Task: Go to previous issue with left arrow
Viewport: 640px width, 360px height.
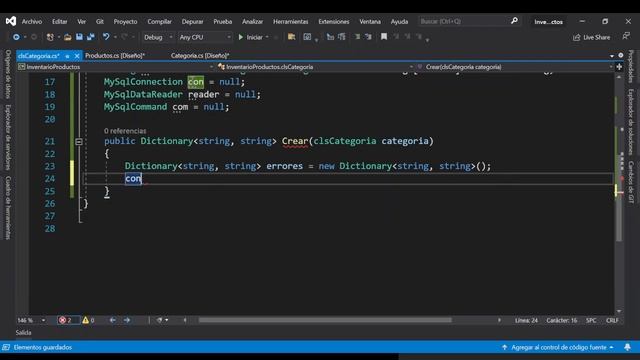Action: (113, 320)
